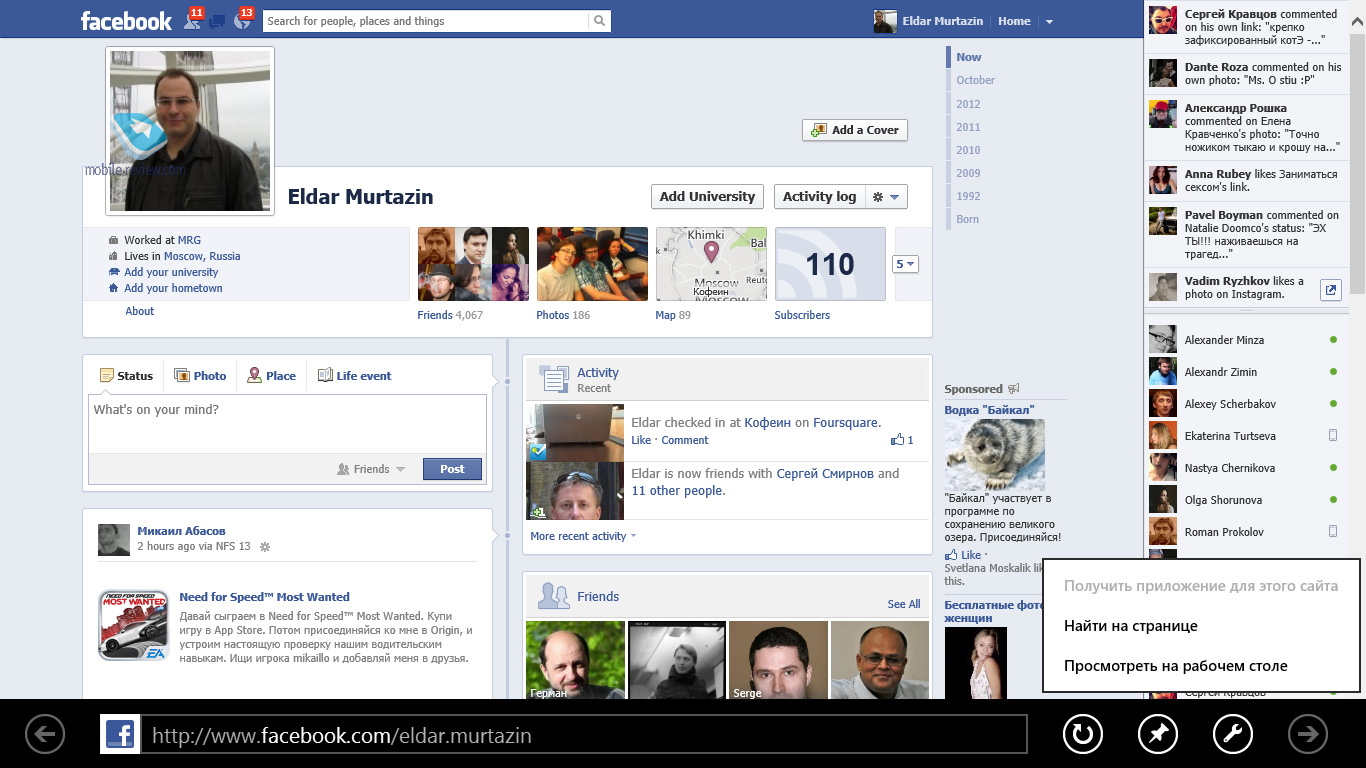Click the Post button

click(x=452, y=469)
